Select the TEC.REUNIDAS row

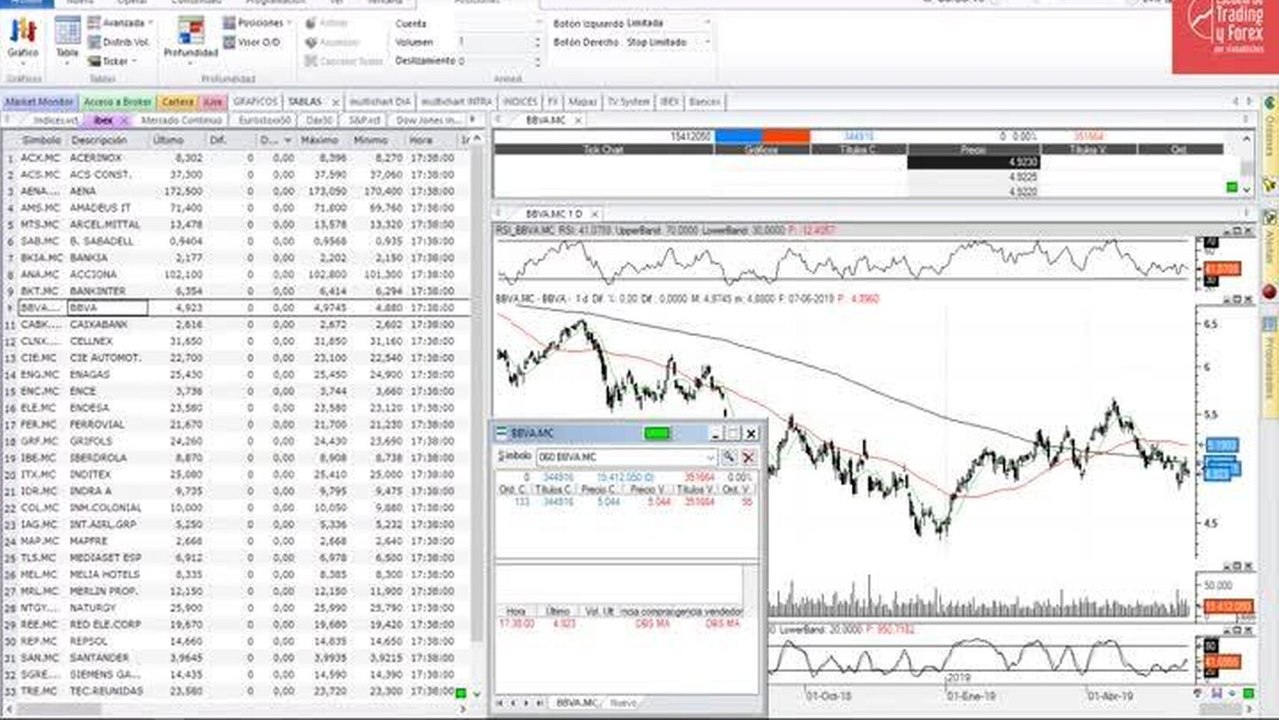click(235, 691)
